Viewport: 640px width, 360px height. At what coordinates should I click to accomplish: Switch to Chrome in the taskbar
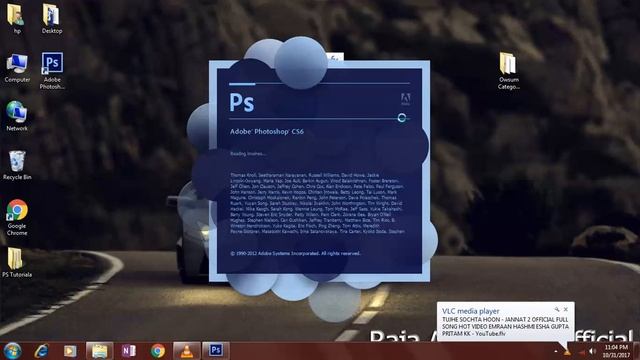point(158,351)
